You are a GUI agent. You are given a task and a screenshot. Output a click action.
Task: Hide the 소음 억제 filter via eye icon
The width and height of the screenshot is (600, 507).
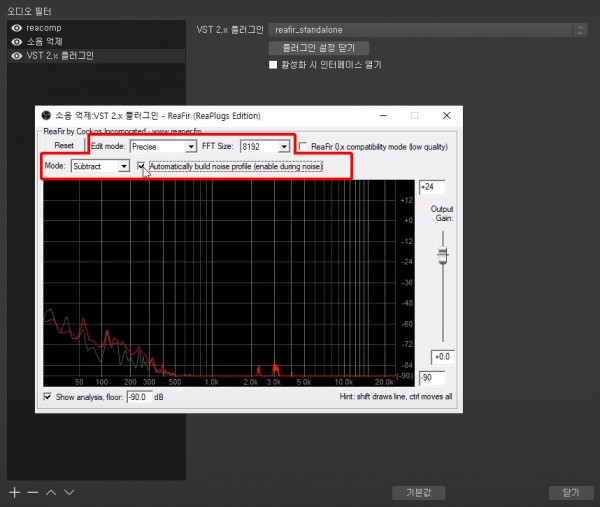16,42
